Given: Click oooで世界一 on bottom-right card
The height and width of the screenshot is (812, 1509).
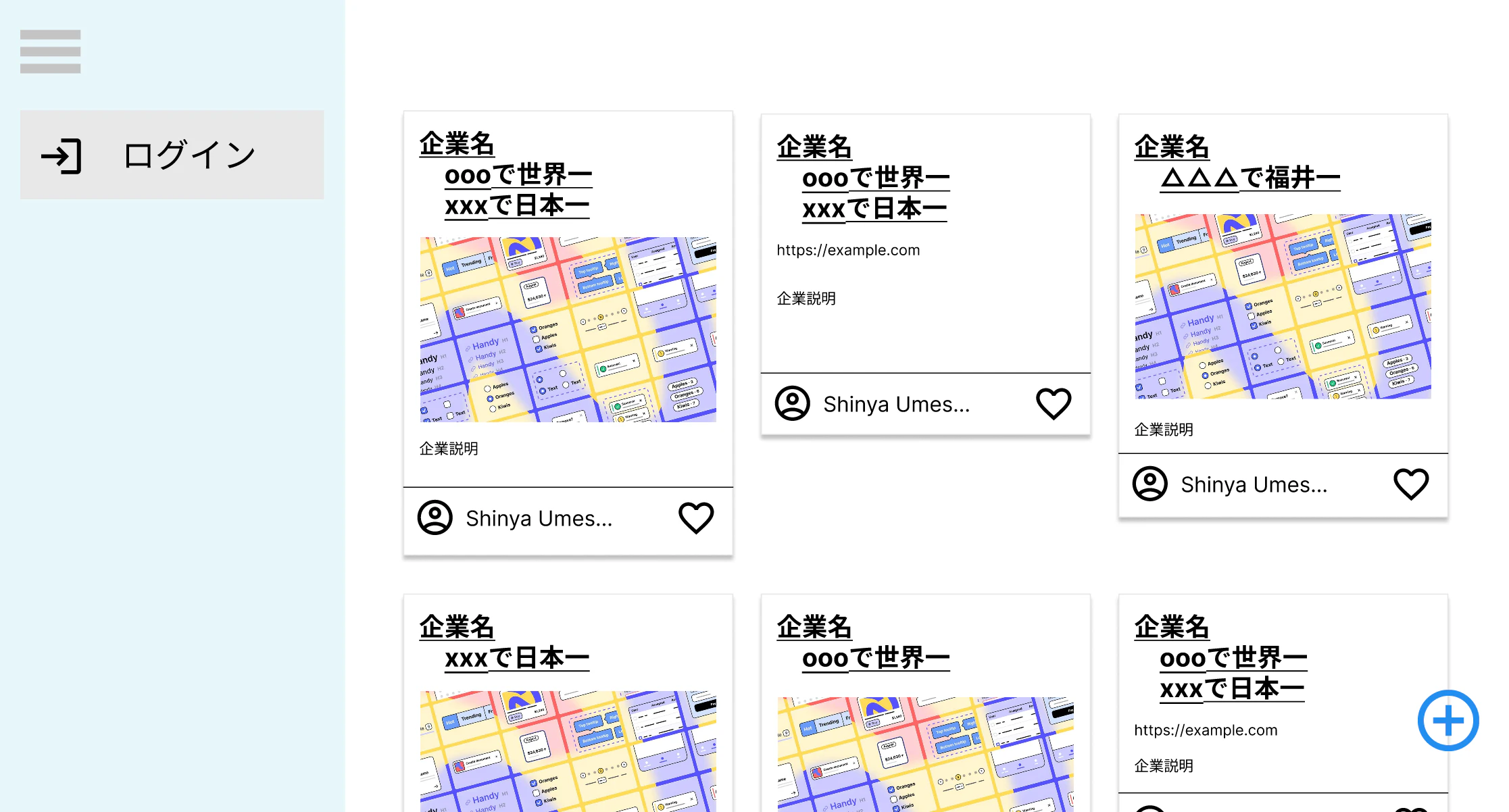Looking at the screenshot, I should pos(1233,659).
